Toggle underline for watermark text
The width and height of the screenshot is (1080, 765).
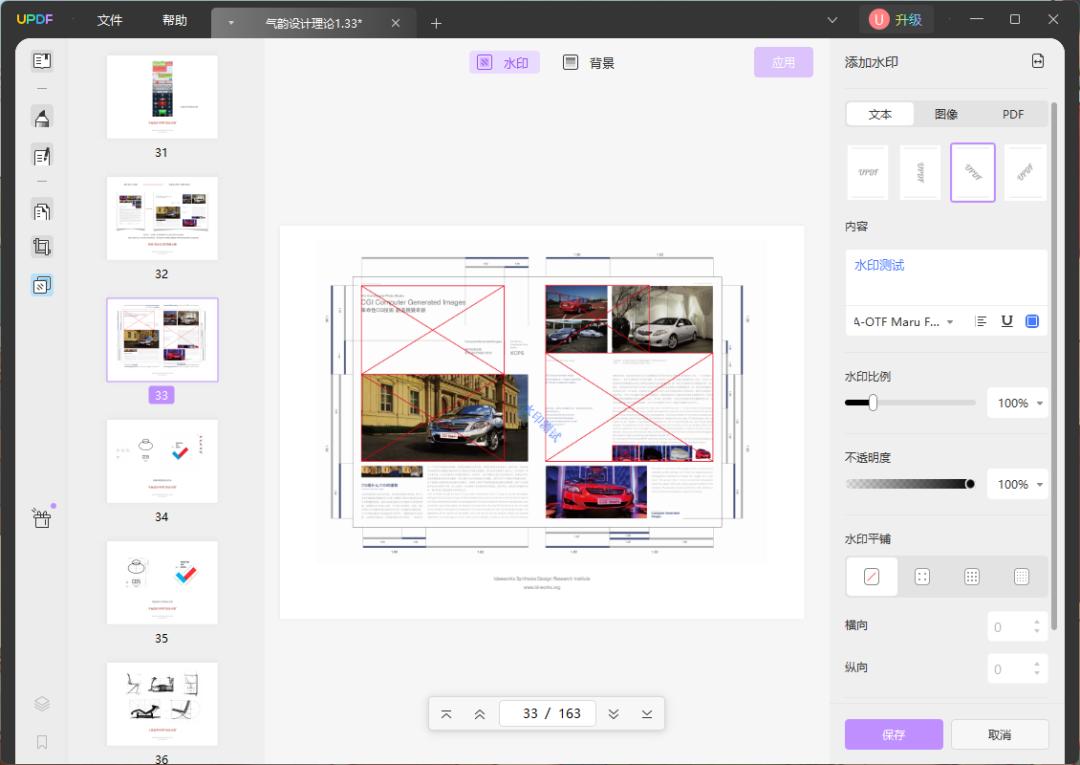coord(1006,322)
